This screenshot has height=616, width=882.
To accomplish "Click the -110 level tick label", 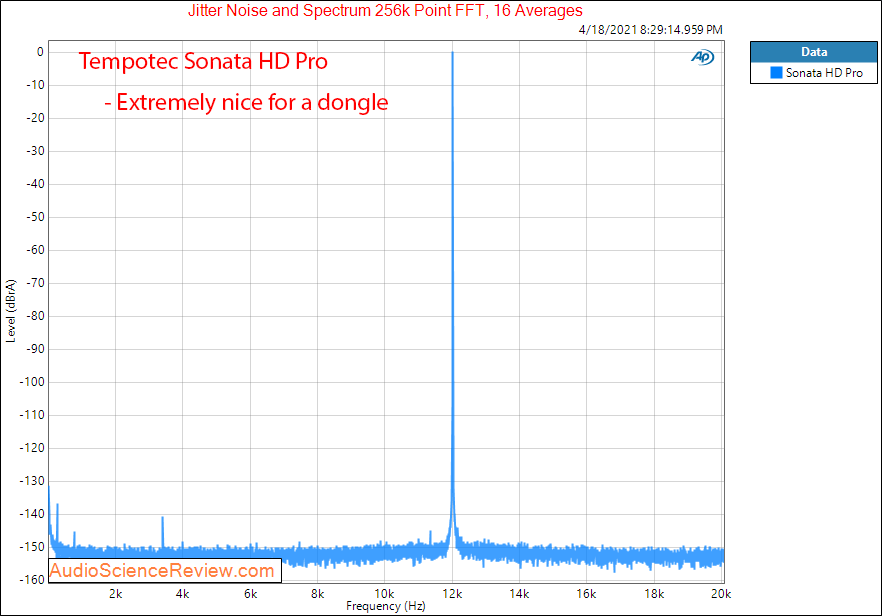I will [x=32, y=415].
